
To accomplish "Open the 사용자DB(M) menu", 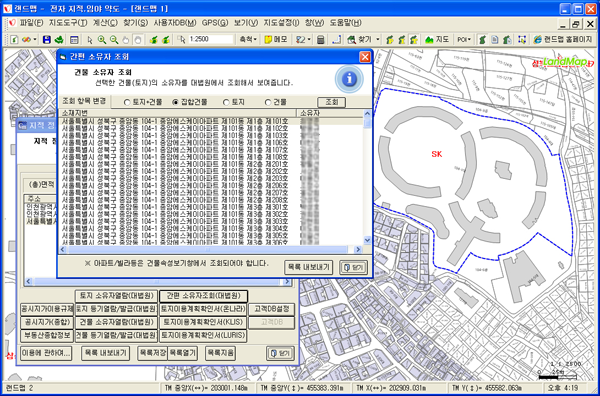I will pyautogui.click(x=175, y=23).
